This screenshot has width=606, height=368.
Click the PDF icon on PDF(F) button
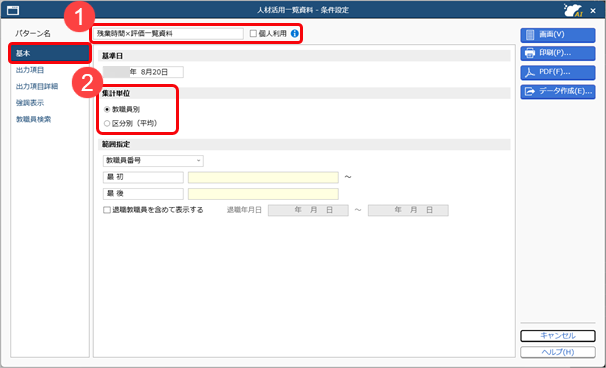pyautogui.click(x=530, y=72)
